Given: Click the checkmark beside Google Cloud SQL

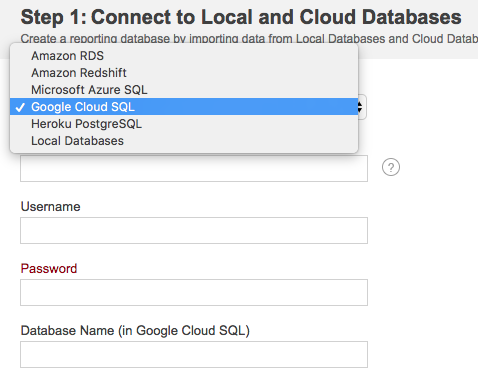Looking at the screenshot, I should 20,107.
